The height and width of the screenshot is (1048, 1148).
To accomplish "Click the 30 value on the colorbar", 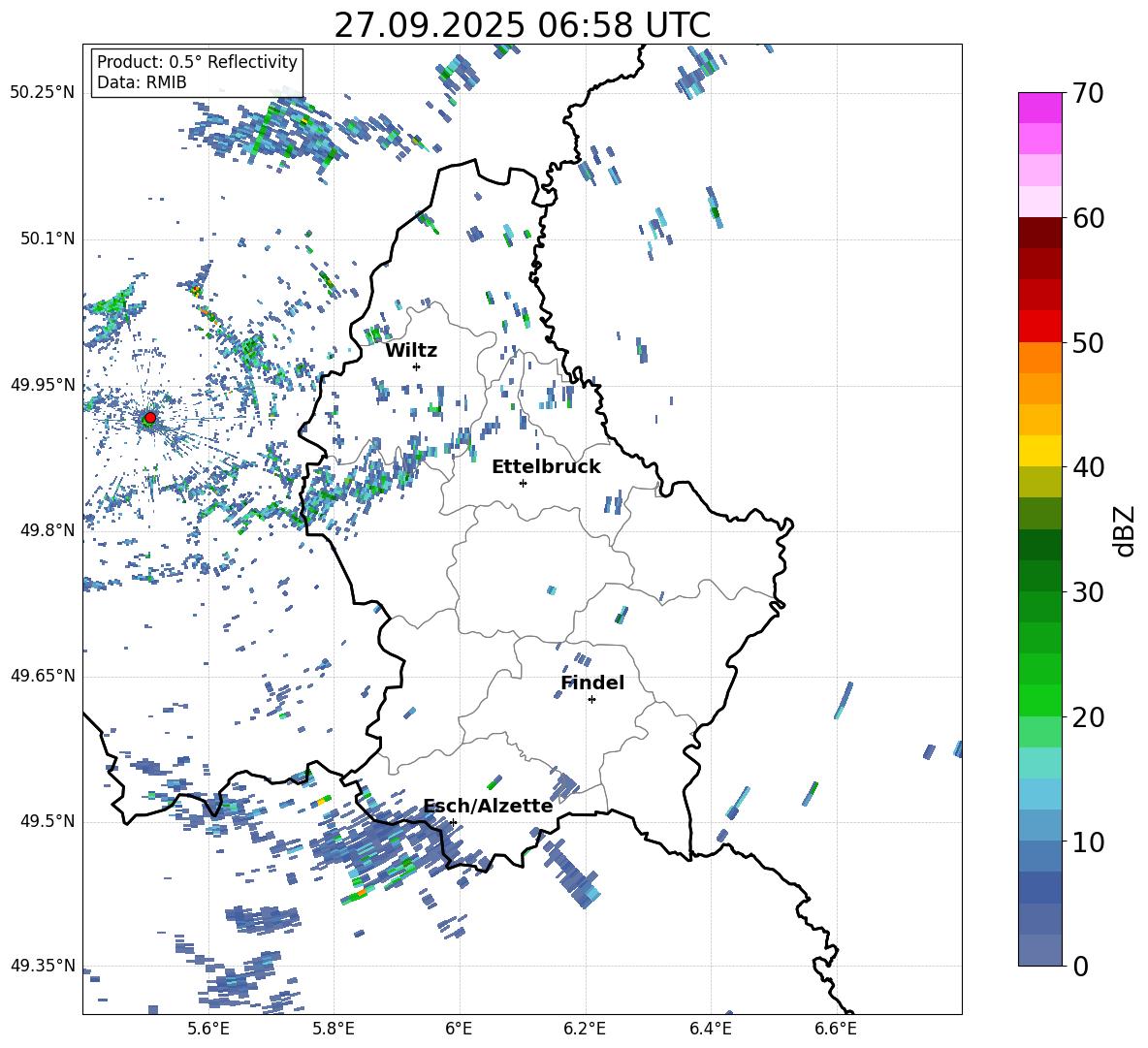I will (x=1089, y=592).
